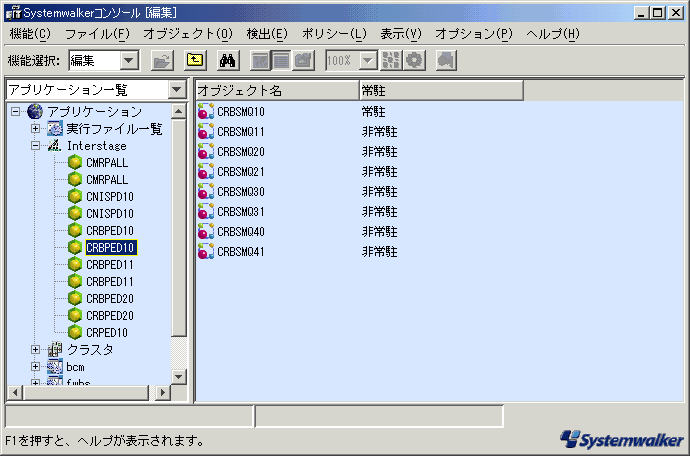Click the 編集 text in 機能選択 field

point(83,60)
